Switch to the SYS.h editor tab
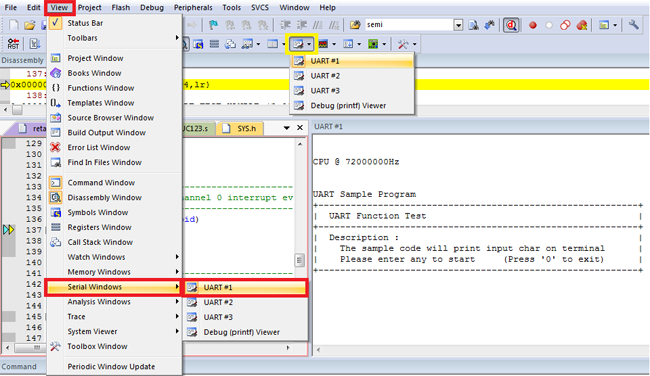This screenshot has width=650, height=376. click(240, 129)
